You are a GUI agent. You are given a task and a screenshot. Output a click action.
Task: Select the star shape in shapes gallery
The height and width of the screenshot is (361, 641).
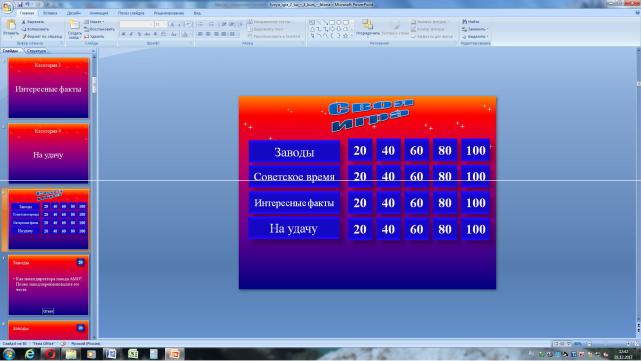345,36
